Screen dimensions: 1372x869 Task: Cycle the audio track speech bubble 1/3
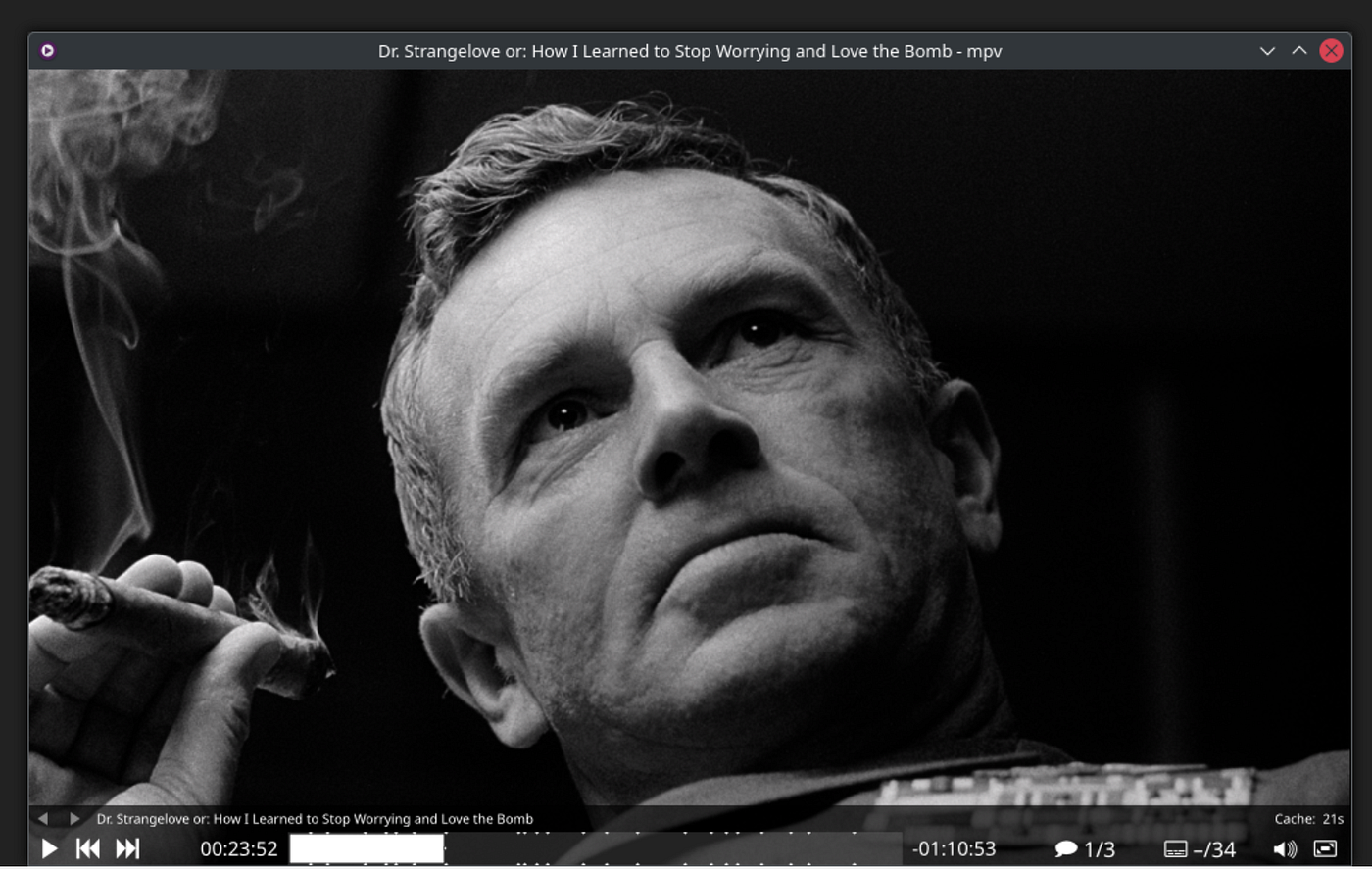(1085, 848)
